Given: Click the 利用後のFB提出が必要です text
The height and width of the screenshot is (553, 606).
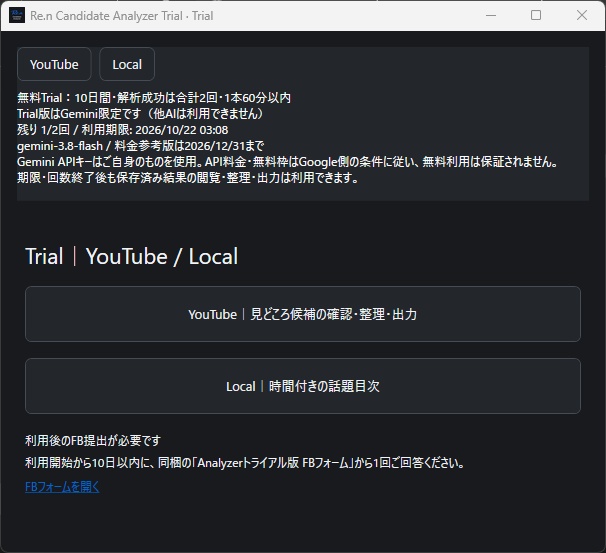Looking at the screenshot, I should [93, 440].
